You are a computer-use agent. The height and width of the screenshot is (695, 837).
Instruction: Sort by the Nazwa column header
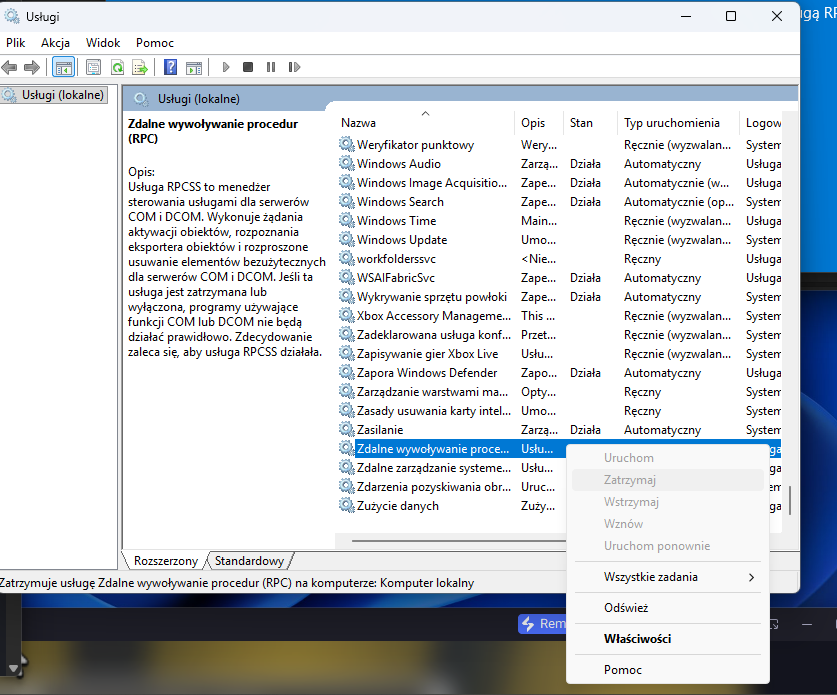pyautogui.click(x=426, y=123)
